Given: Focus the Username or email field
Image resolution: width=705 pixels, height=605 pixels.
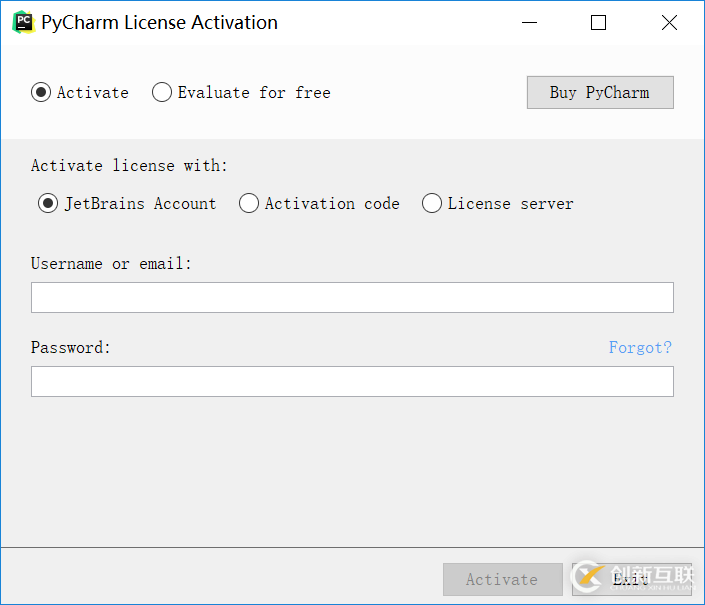Looking at the screenshot, I should pyautogui.click(x=352, y=298).
